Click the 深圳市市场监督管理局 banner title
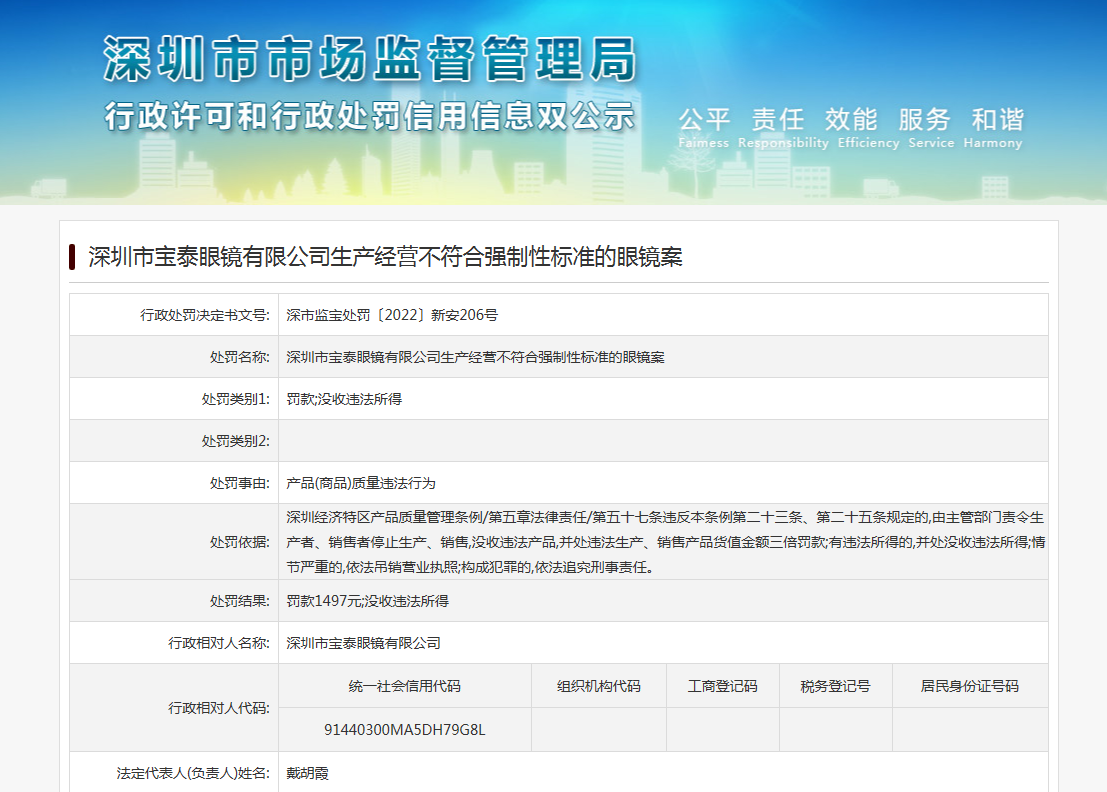 pos(369,59)
